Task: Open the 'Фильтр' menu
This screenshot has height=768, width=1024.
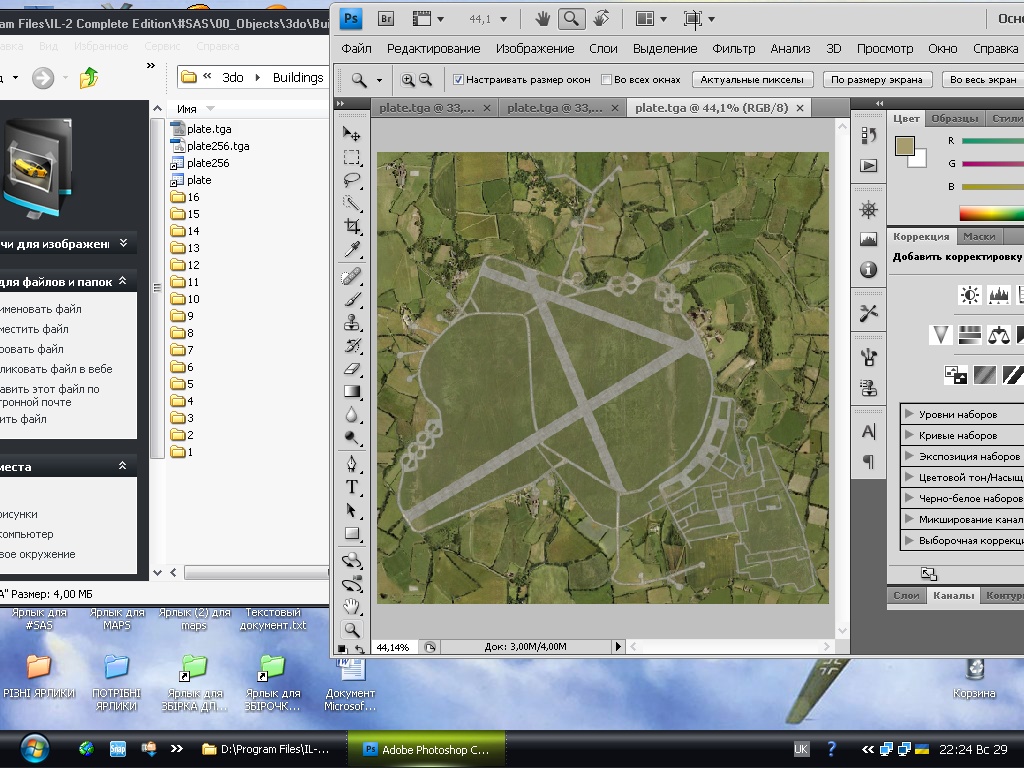Action: point(733,48)
